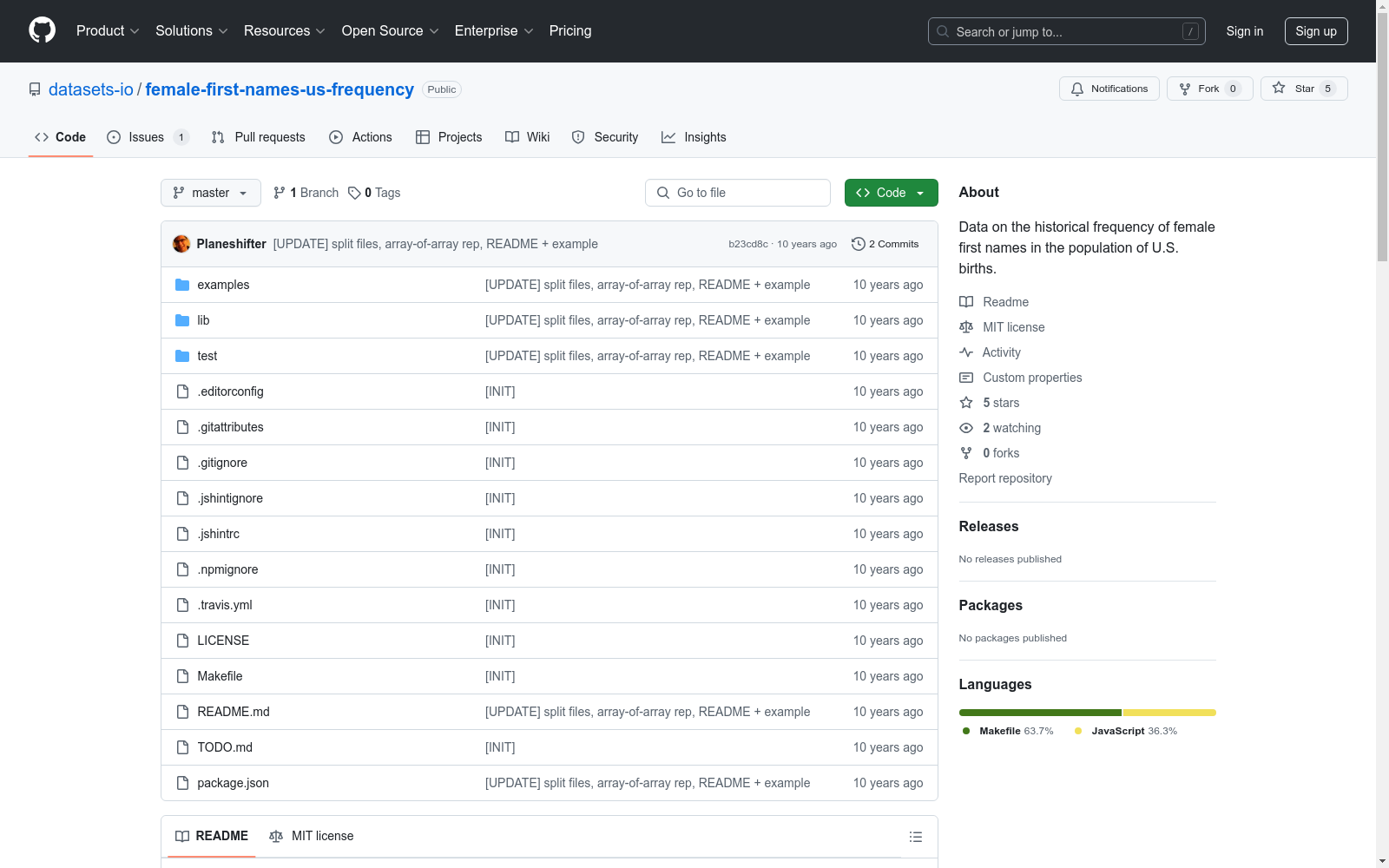Select the README tab below file list
1389x868 pixels.
coord(212,836)
